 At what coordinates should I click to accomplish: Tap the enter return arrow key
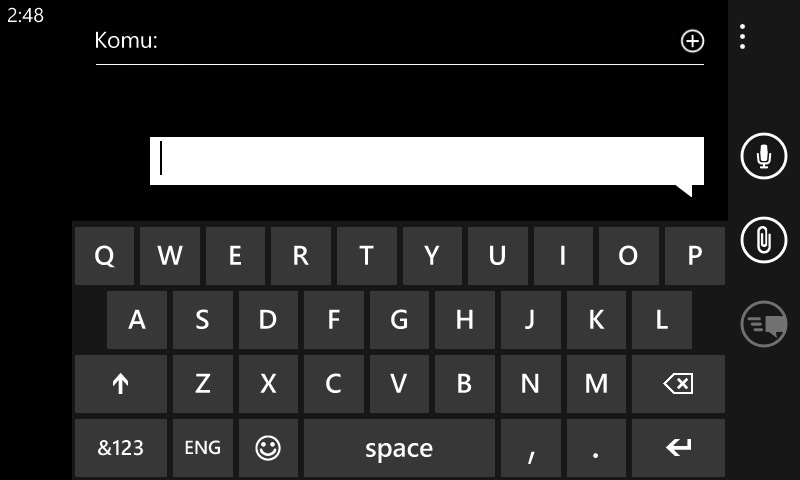[x=678, y=448]
